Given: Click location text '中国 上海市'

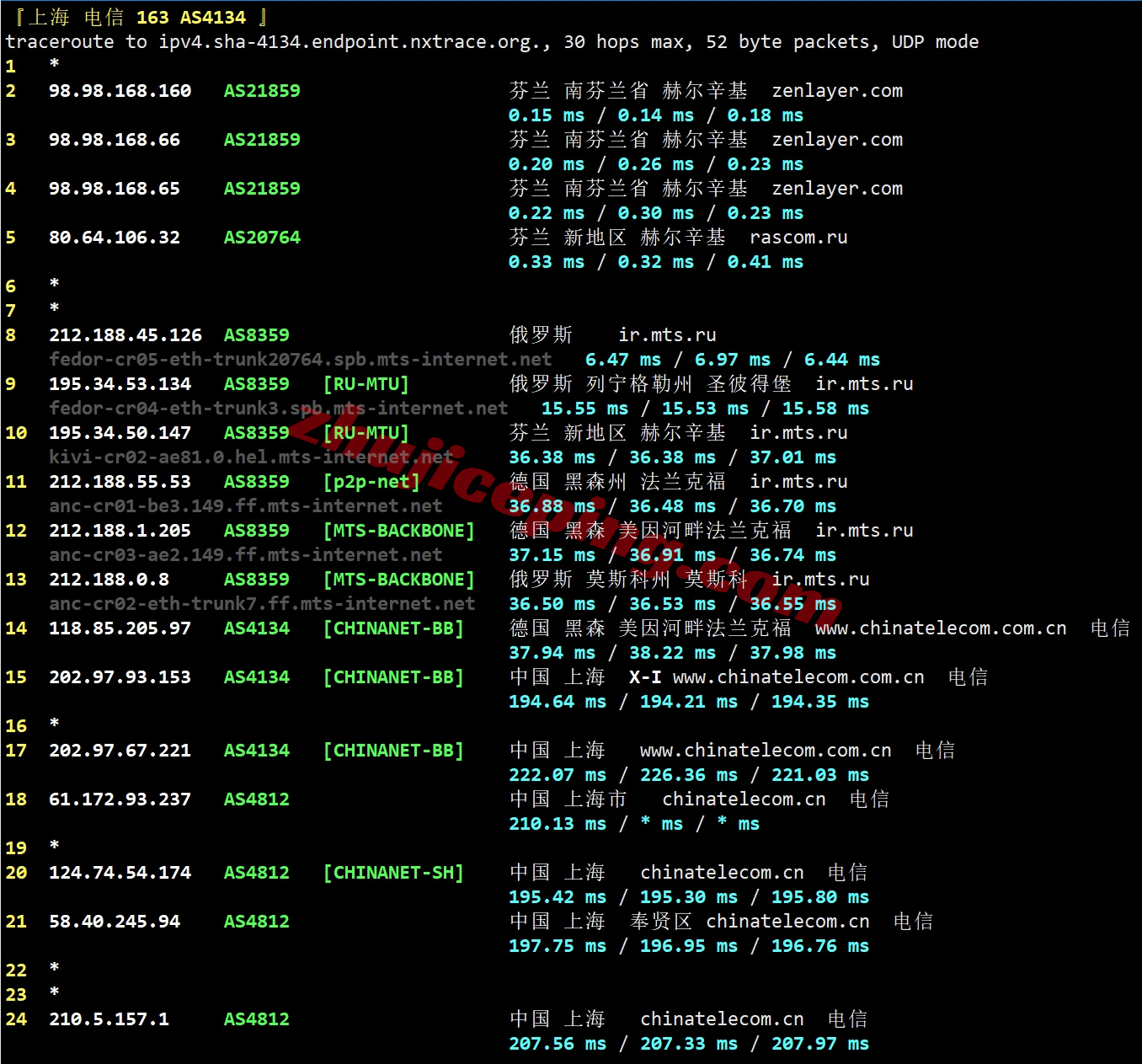Looking at the screenshot, I should 568,799.
